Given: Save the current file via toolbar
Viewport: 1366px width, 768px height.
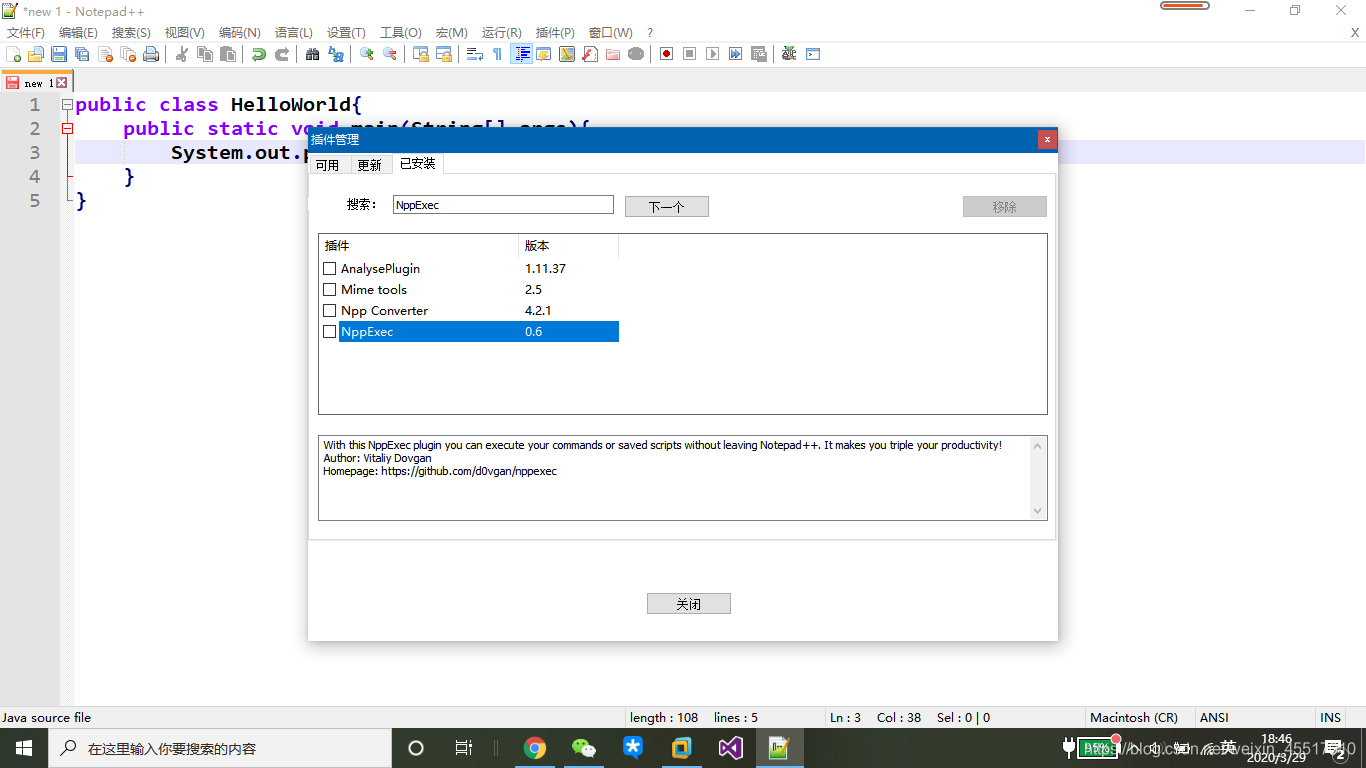Looking at the screenshot, I should click(x=59, y=54).
